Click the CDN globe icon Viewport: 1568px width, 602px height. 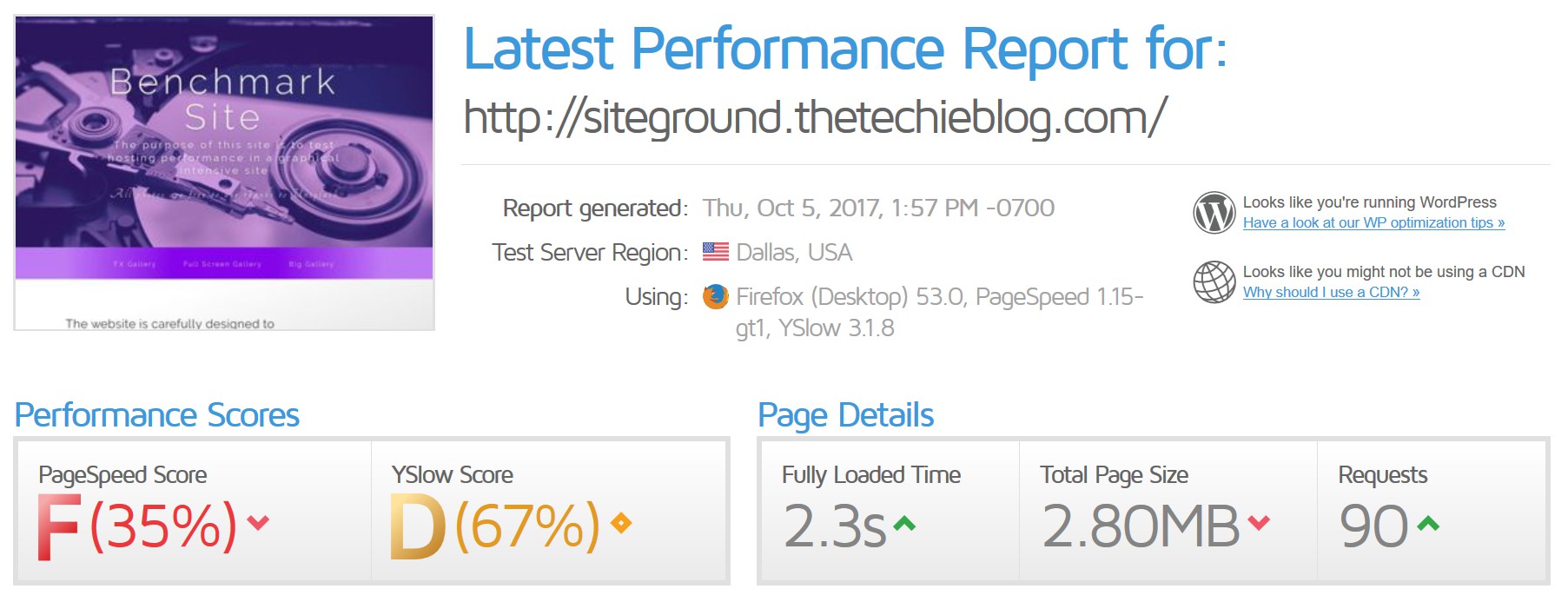(x=1214, y=282)
